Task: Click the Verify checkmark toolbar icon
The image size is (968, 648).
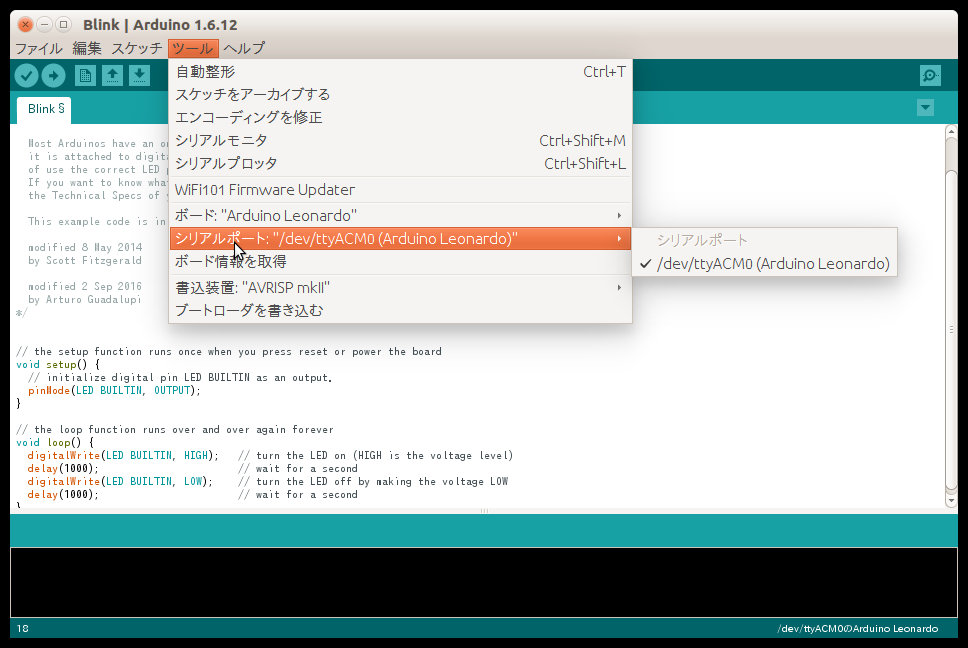Action: (27, 76)
